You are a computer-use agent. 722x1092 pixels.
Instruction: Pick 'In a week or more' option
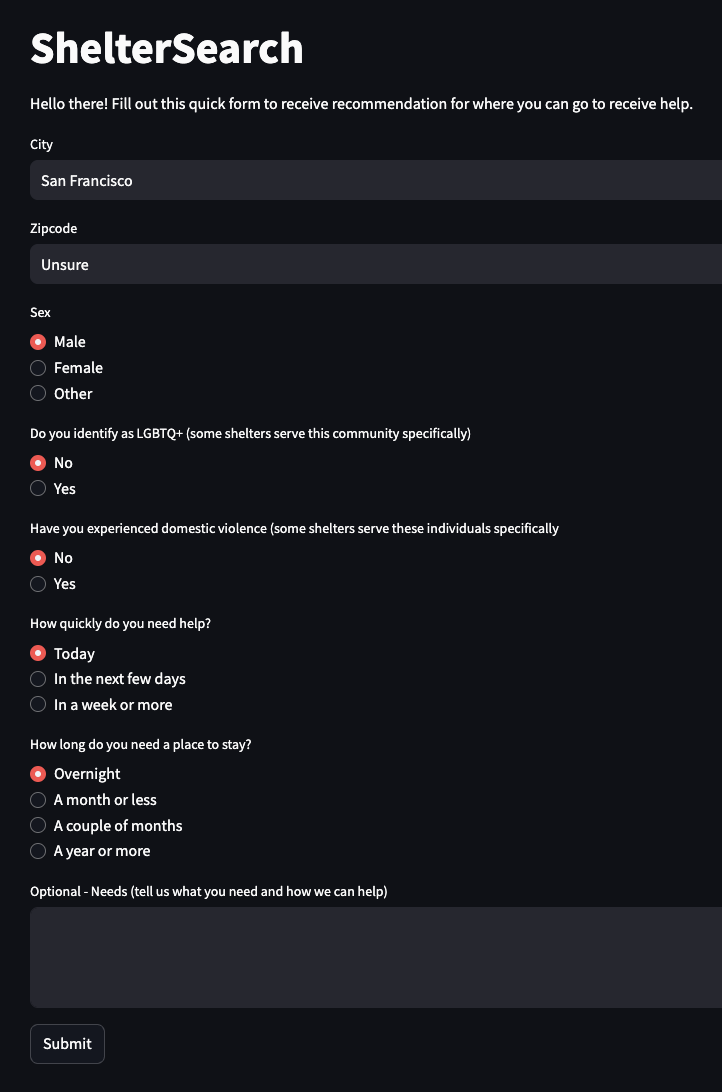[x=39, y=705]
